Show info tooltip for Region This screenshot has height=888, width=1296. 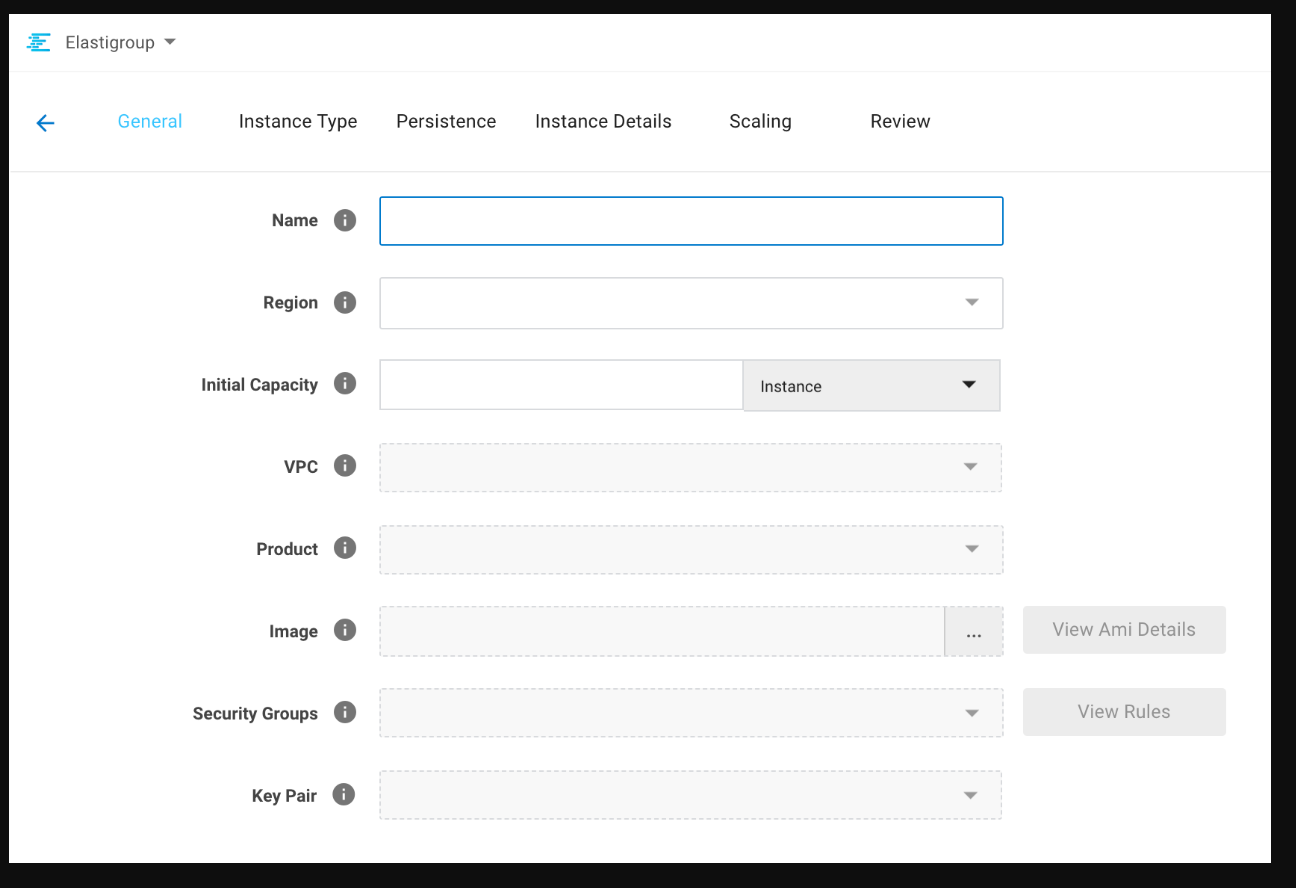pyautogui.click(x=345, y=302)
